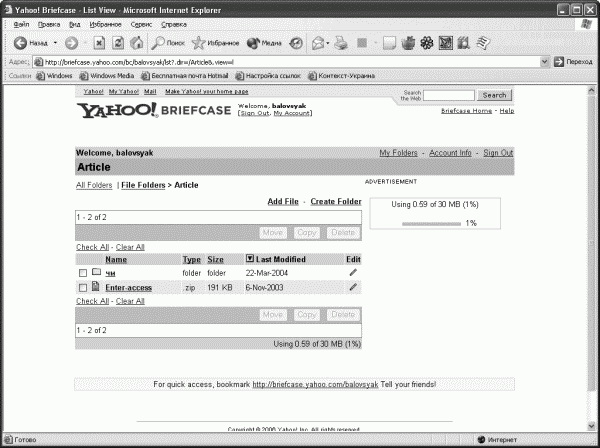Click the Create Folder link
The height and width of the screenshot is (448, 600).
click(336, 201)
